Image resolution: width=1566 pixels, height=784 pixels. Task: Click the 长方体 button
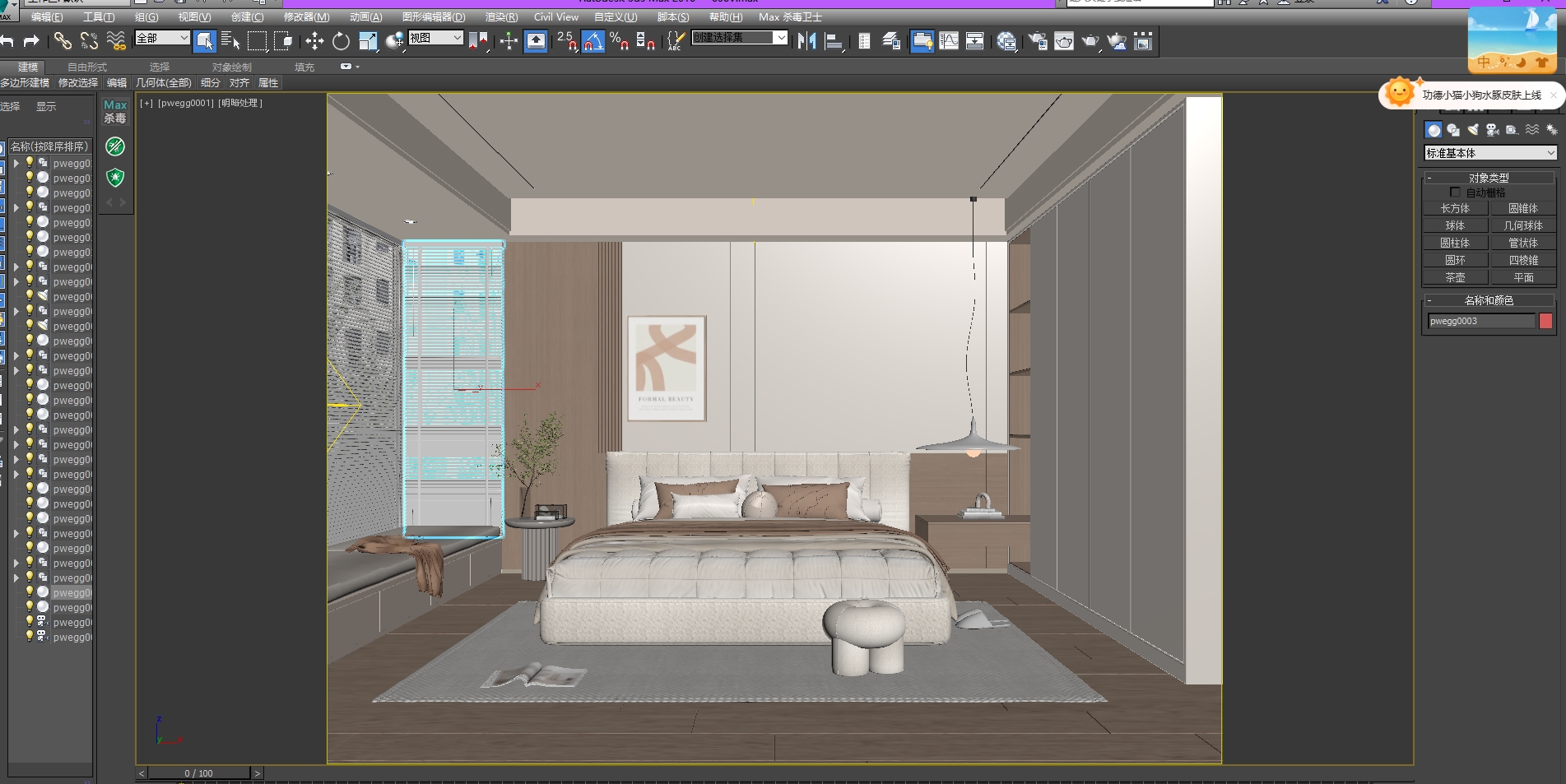coord(1455,208)
